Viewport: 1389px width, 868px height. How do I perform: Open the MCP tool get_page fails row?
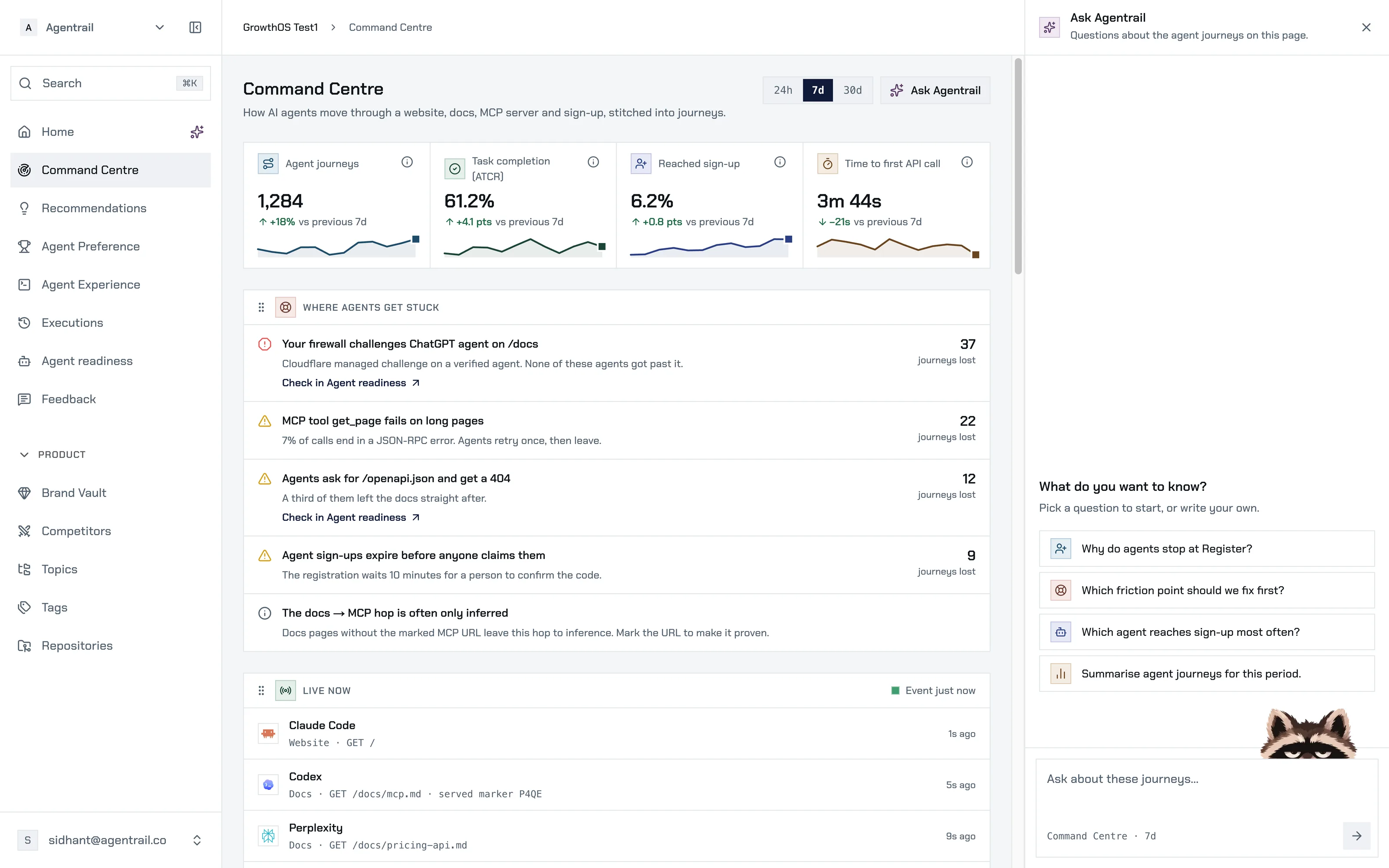(x=616, y=431)
